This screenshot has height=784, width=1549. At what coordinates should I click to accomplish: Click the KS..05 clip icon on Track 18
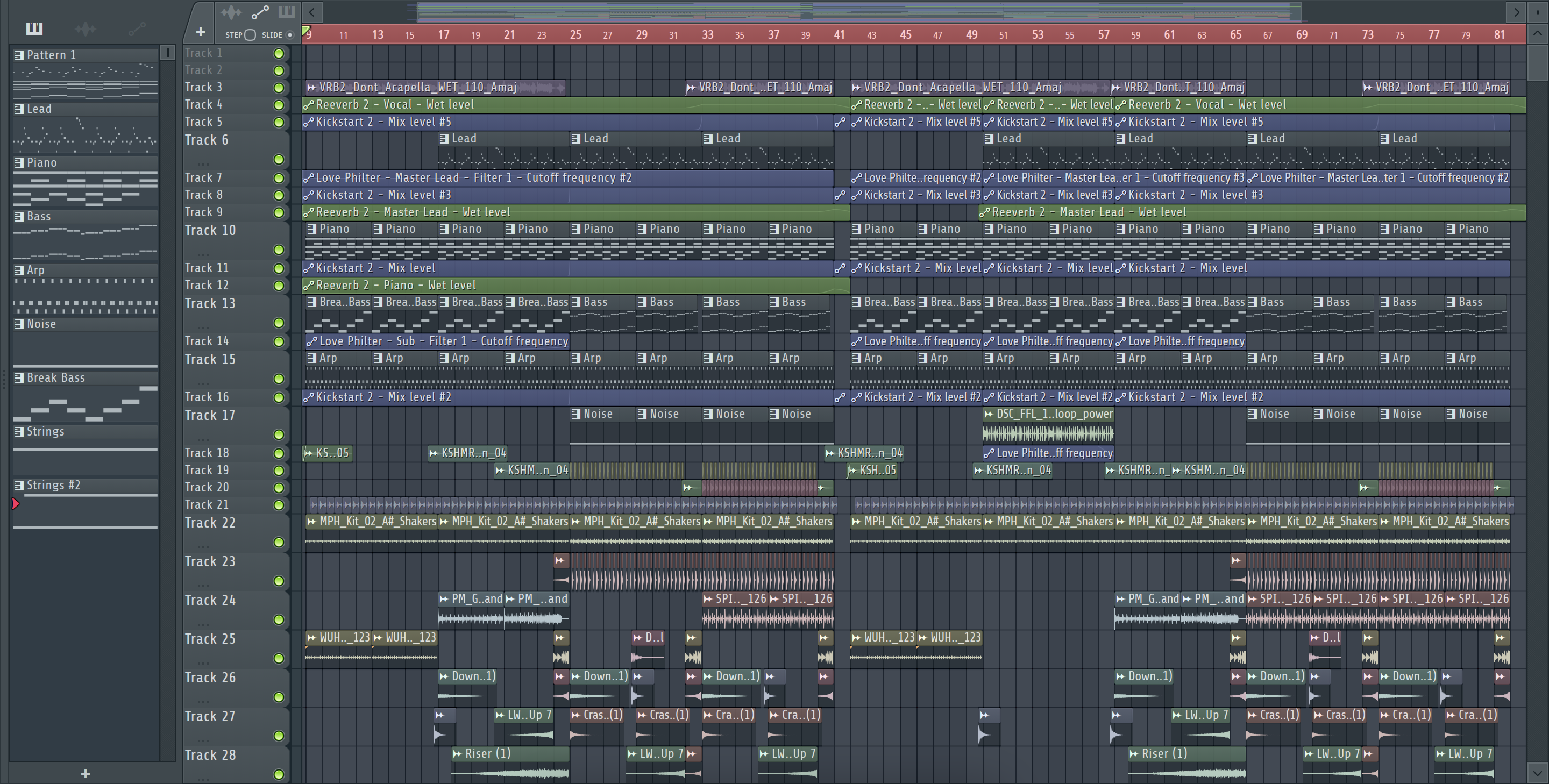click(309, 453)
